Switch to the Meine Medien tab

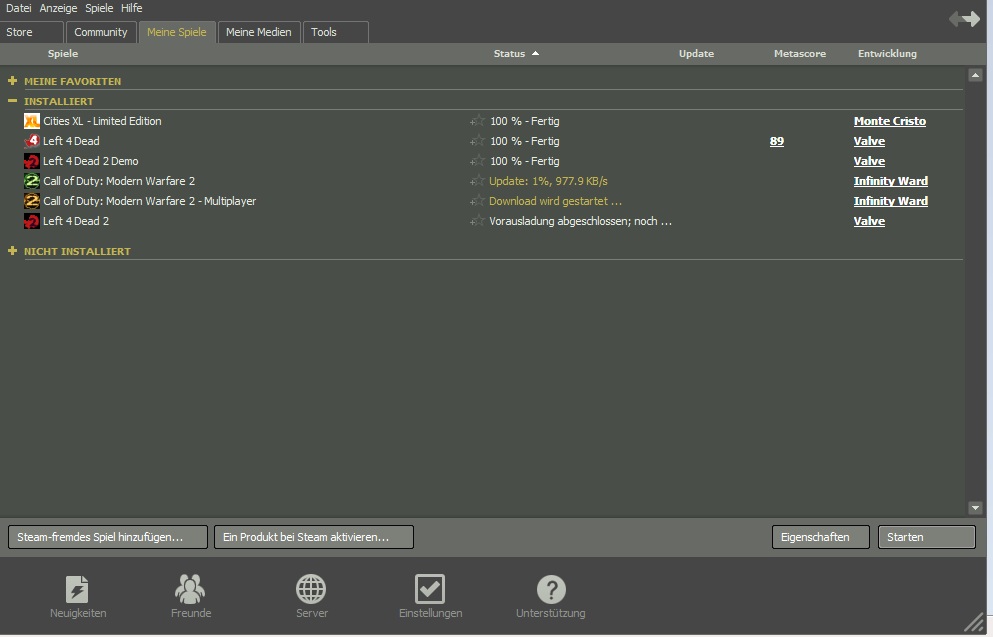pyautogui.click(x=258, y=32)
